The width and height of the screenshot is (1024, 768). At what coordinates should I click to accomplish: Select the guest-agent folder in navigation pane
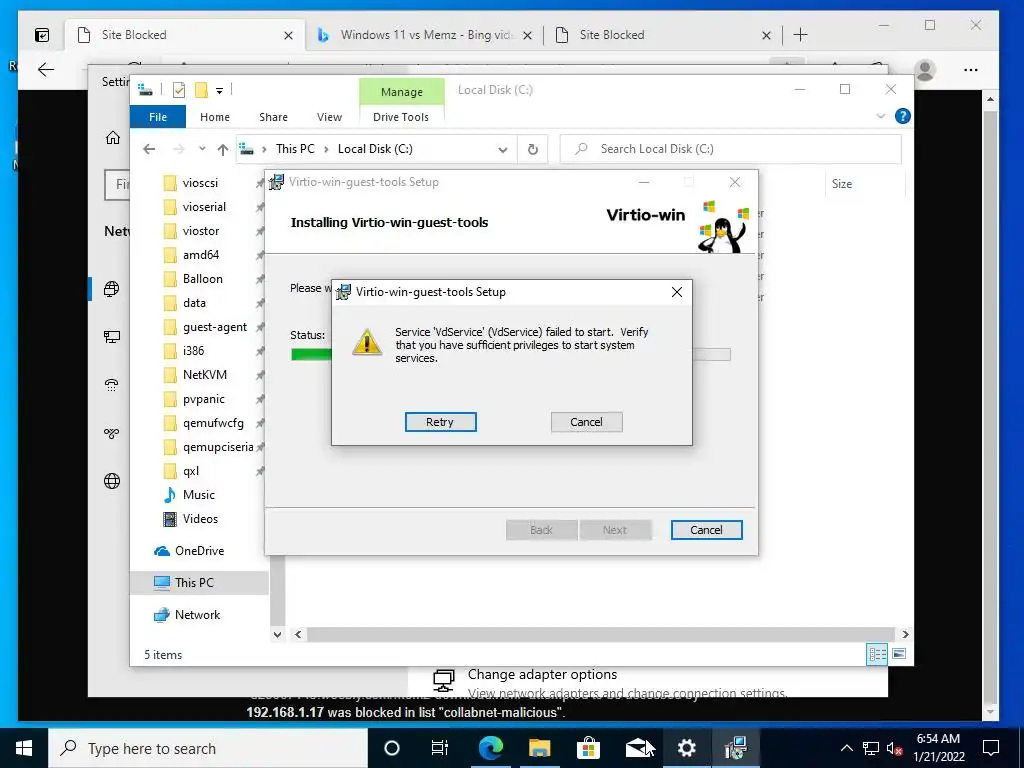point(214,327)
